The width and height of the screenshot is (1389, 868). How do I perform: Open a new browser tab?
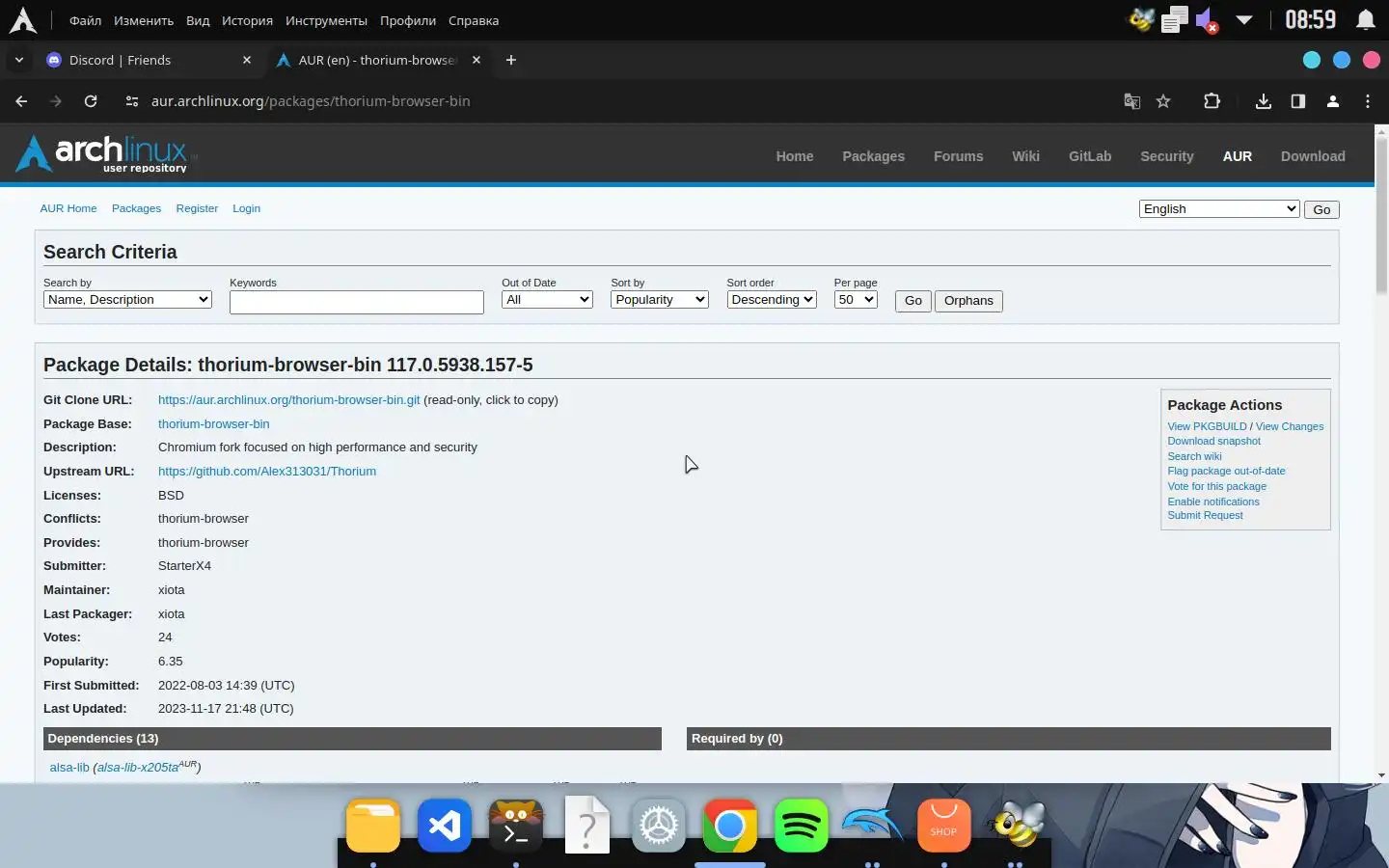[x=510, y=60]
